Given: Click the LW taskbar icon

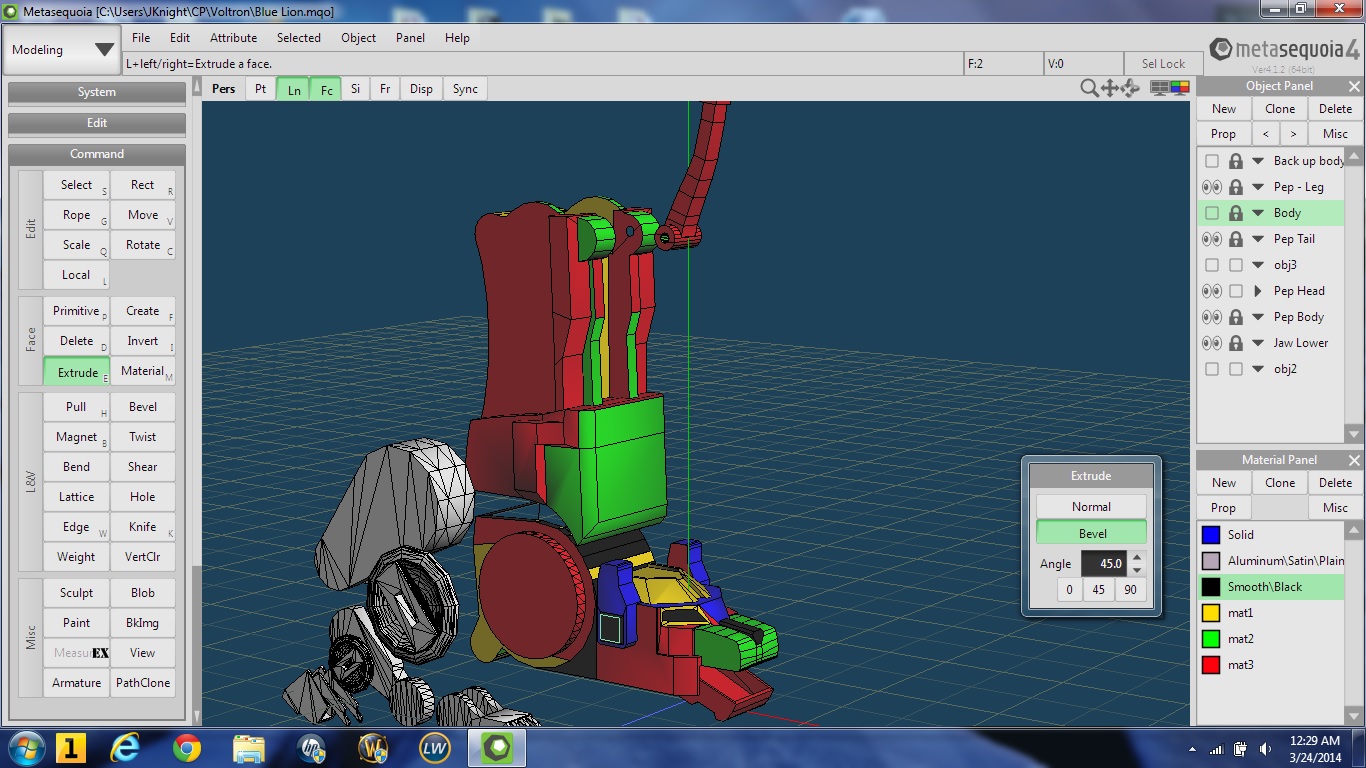Looking at the screenshot, I should tap(435, 748).
